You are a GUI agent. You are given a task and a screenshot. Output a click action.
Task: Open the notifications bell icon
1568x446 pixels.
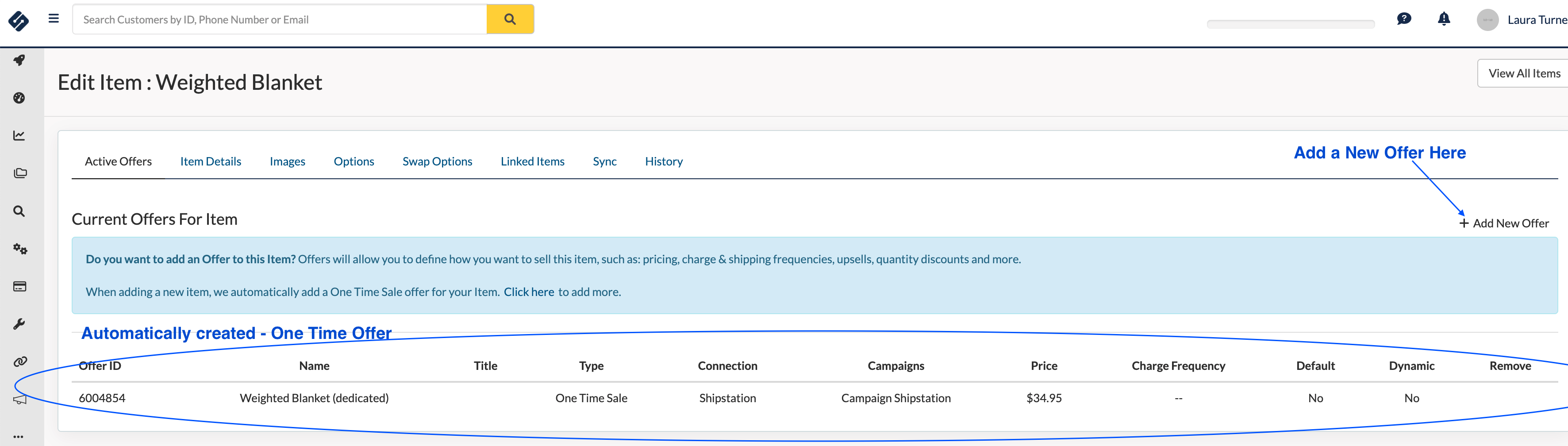pos(1443,19)
